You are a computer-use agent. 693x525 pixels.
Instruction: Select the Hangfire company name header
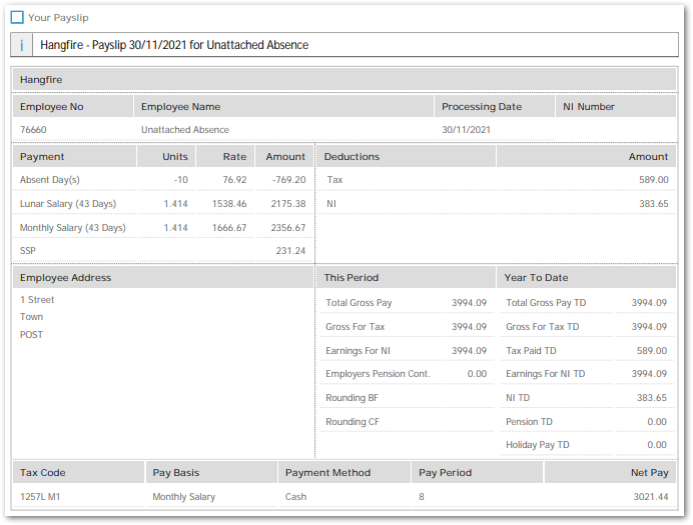[x=40, y=79]
